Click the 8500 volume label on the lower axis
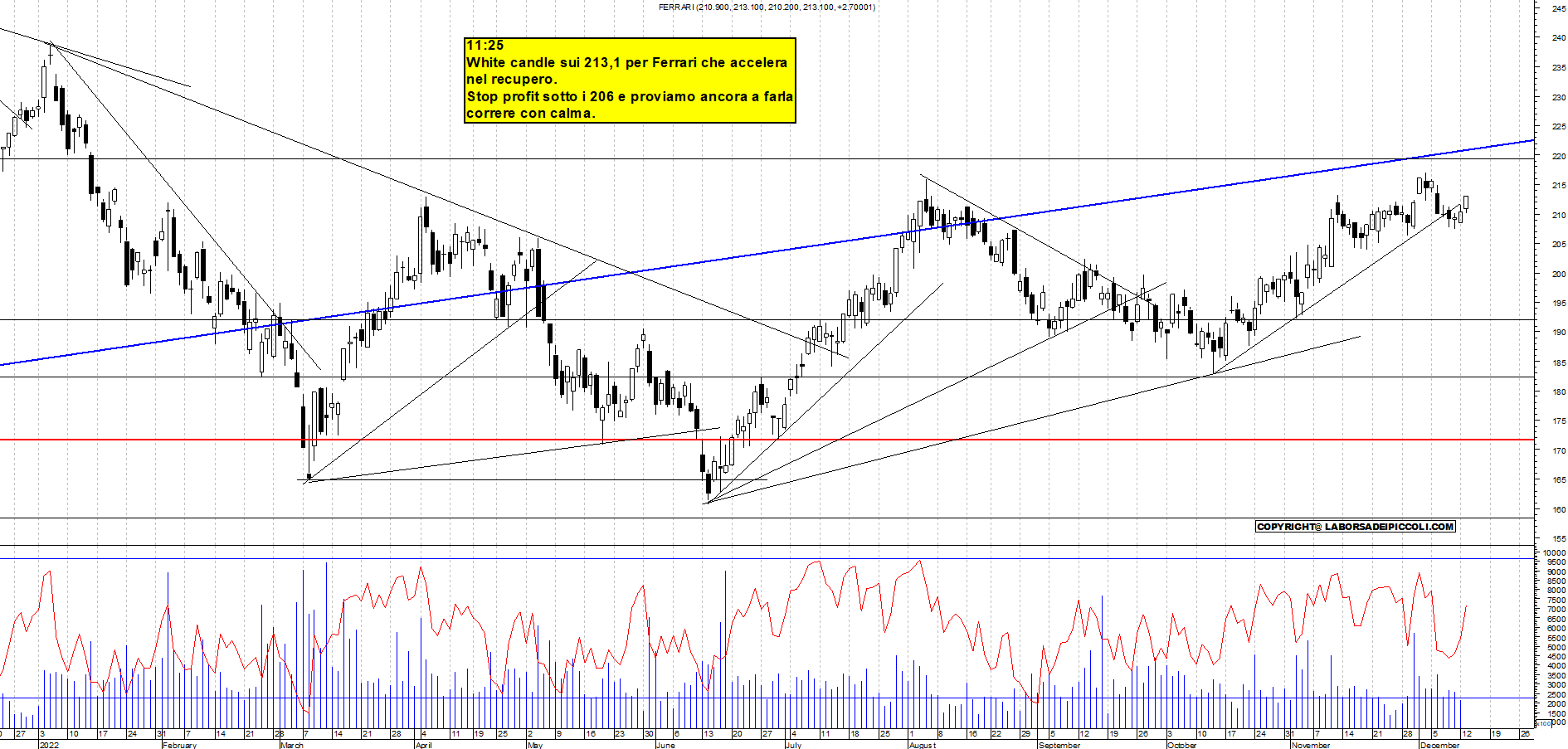 [x=1557, y=581]
